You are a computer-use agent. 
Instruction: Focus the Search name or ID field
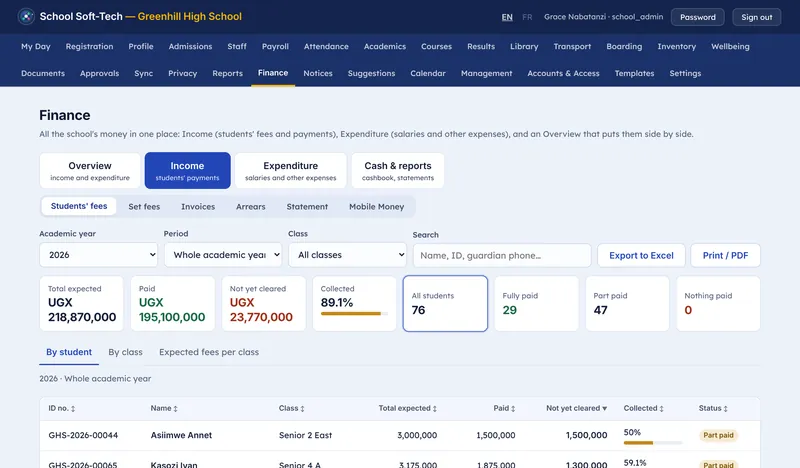[x=502, y=255]
